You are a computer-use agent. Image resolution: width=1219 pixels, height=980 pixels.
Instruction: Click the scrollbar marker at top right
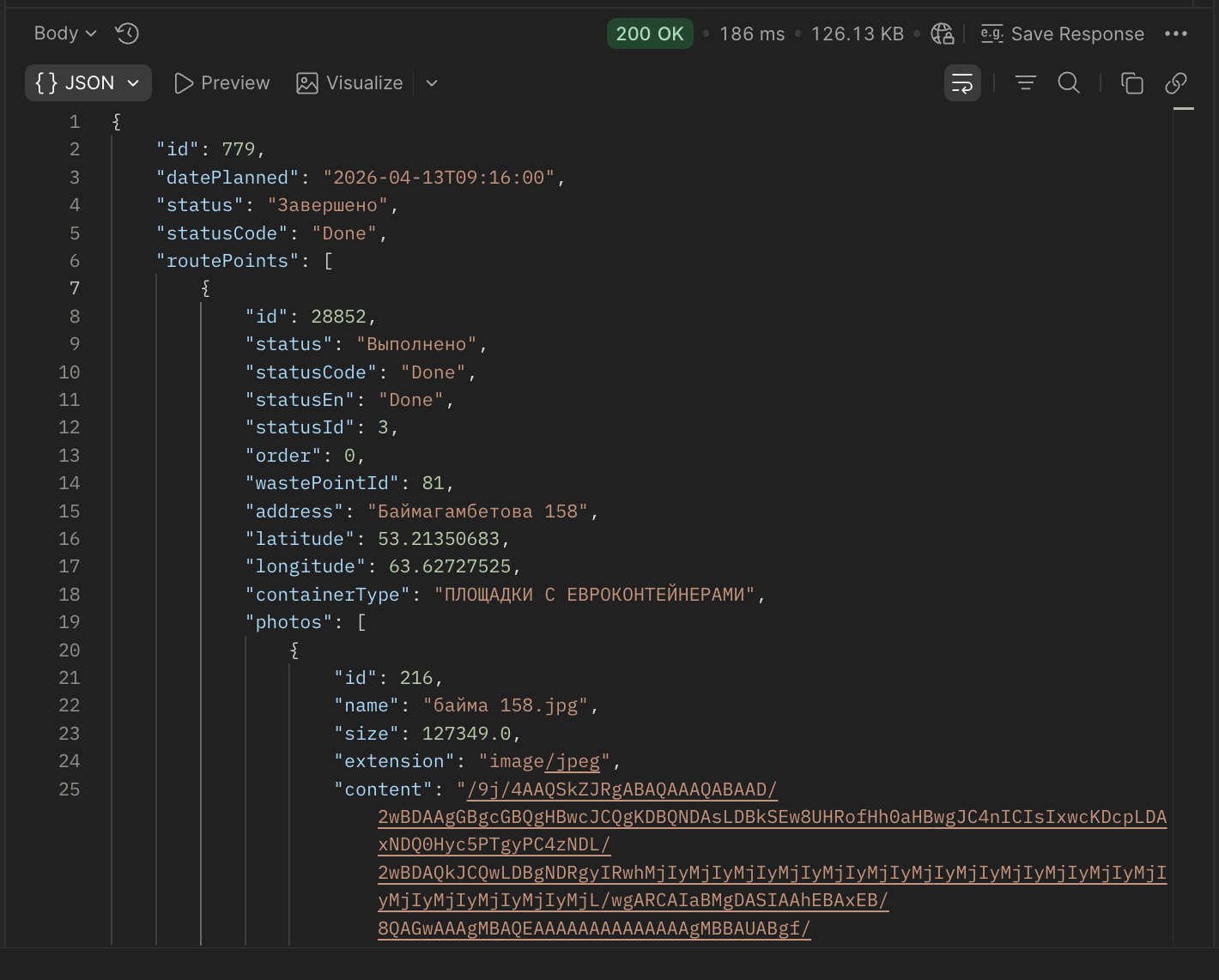click(1184, 109)
